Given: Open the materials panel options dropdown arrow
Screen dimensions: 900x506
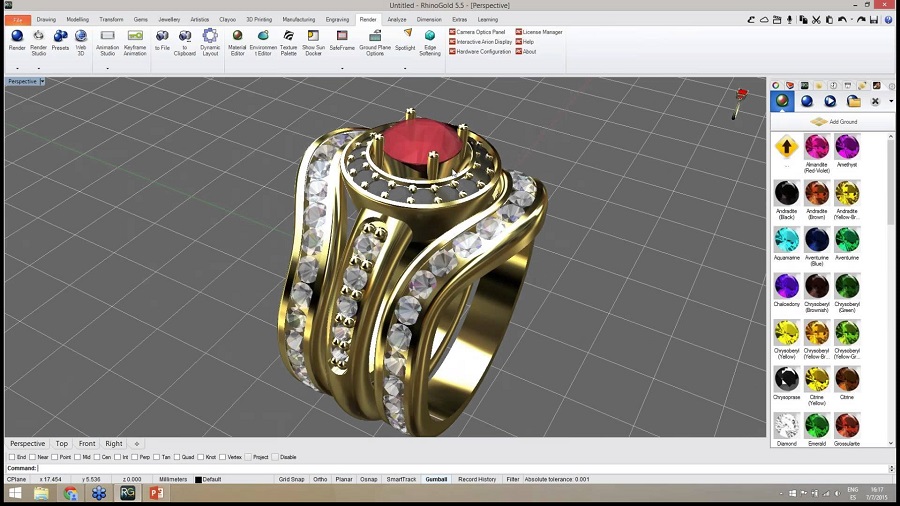Looking at the screenshot, I should click(890, 101).
